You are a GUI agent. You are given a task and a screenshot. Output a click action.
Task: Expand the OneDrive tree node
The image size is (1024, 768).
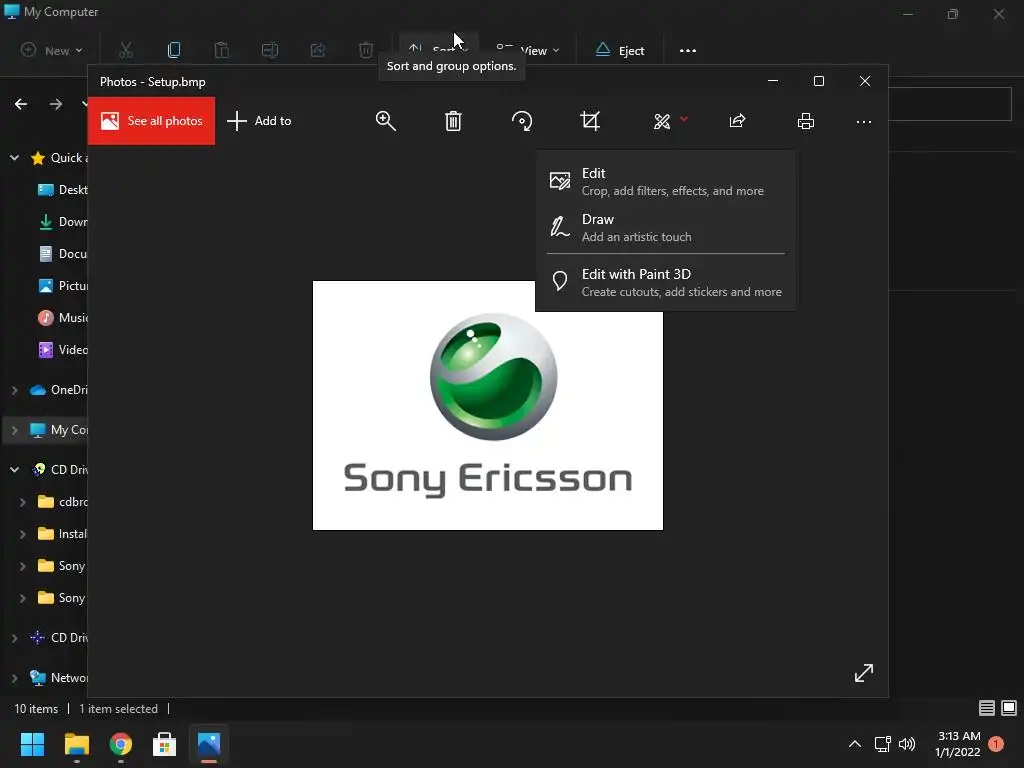[x=14, y=390]
